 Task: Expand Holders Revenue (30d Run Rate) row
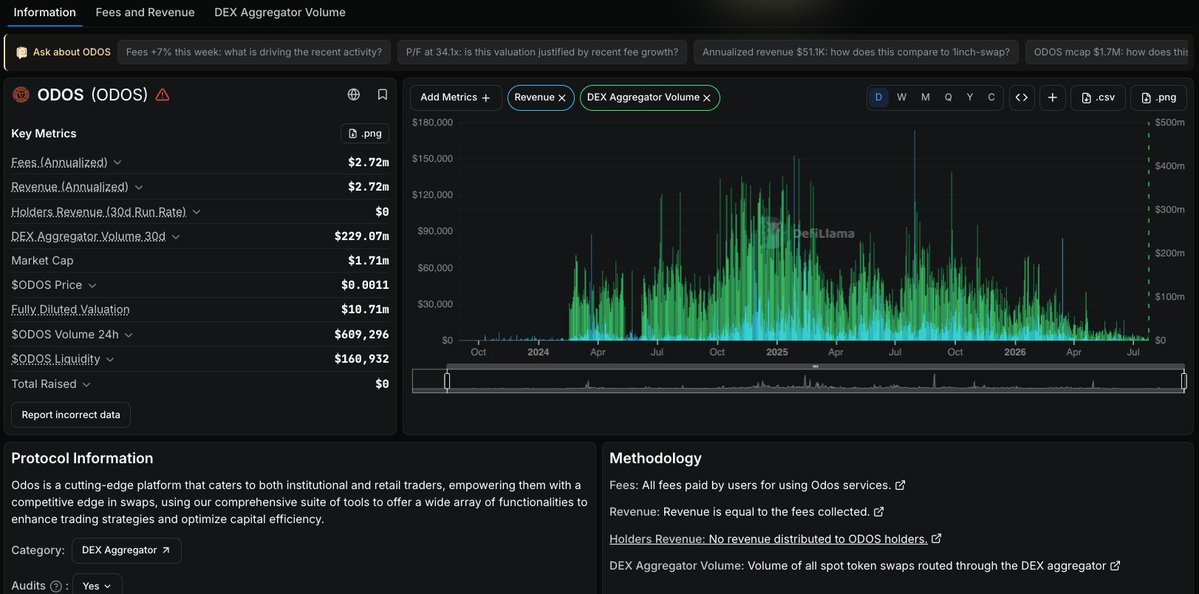(197, 212)
